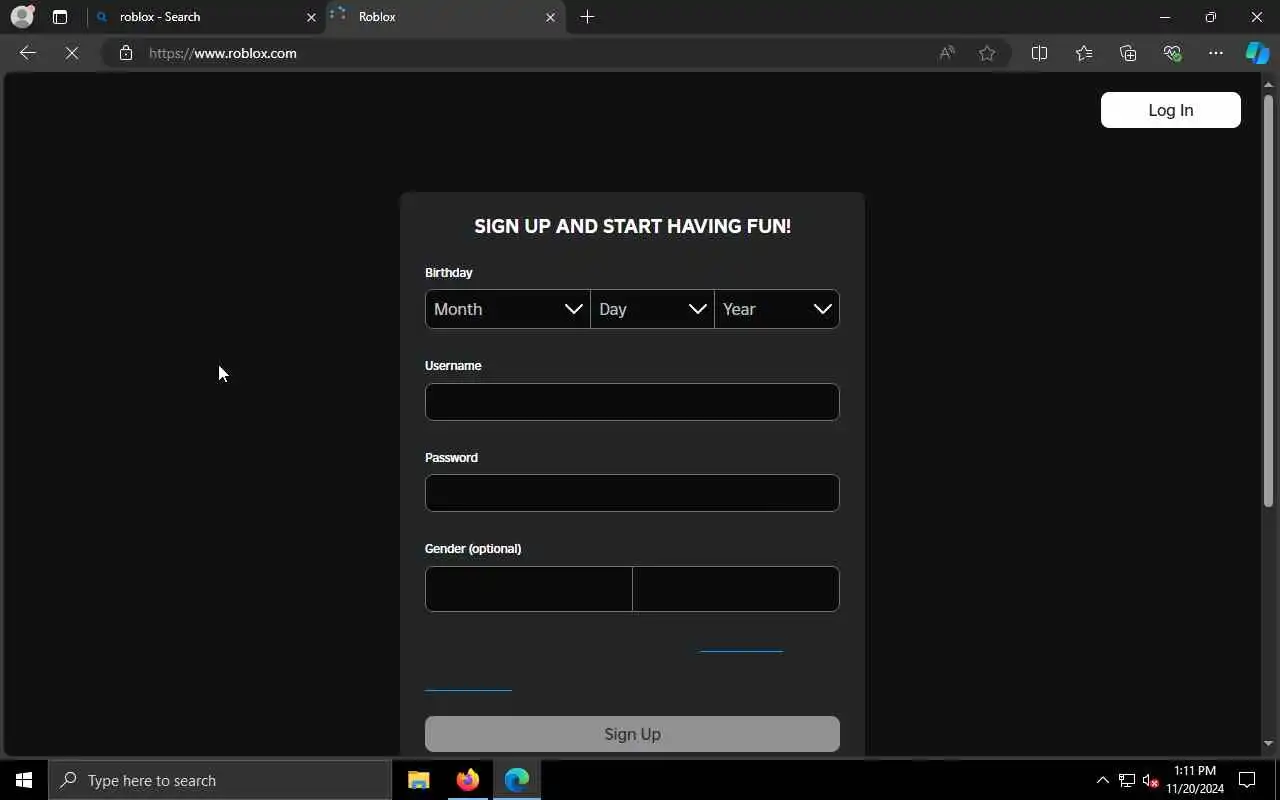Focus the Password input field

pyautogui.click(x=632, y=493)
